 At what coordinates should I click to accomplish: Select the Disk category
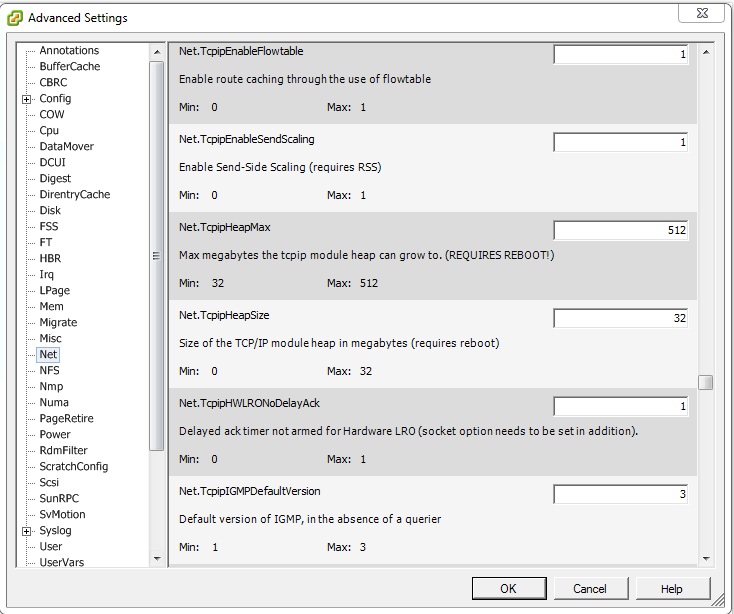pos(50,210)
